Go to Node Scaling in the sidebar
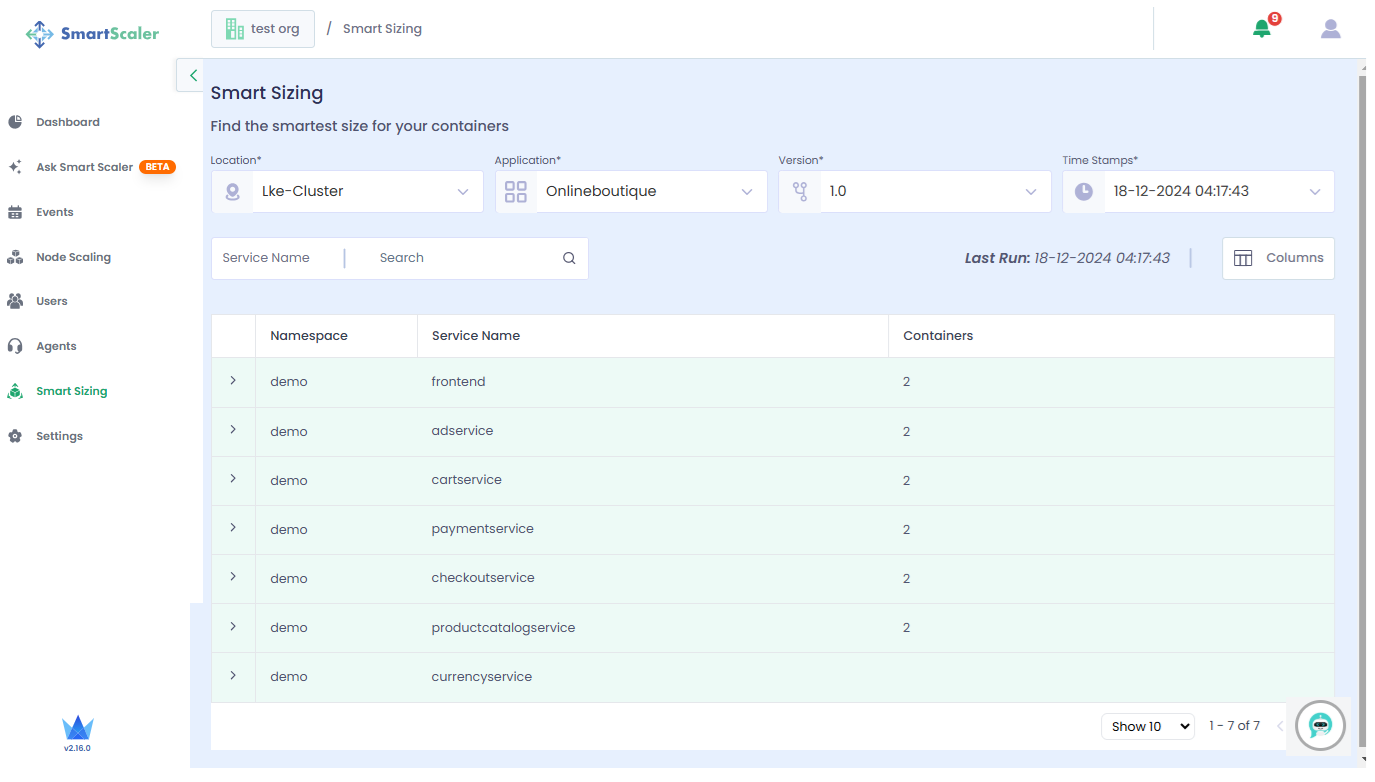 click(73, 257)
